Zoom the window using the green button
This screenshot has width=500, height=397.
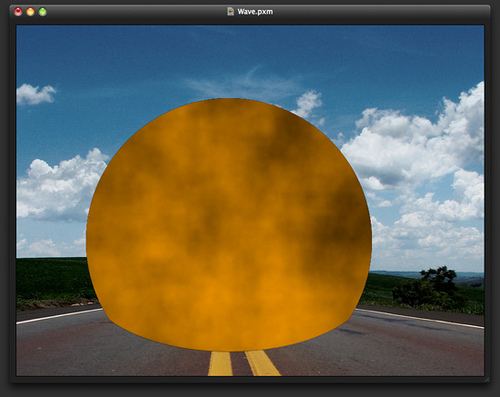pos(43,12)
